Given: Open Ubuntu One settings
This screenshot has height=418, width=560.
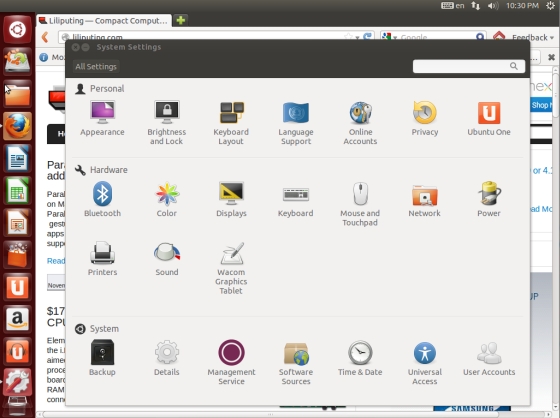Looking at the screenshot, I should (x=489, y=119).
